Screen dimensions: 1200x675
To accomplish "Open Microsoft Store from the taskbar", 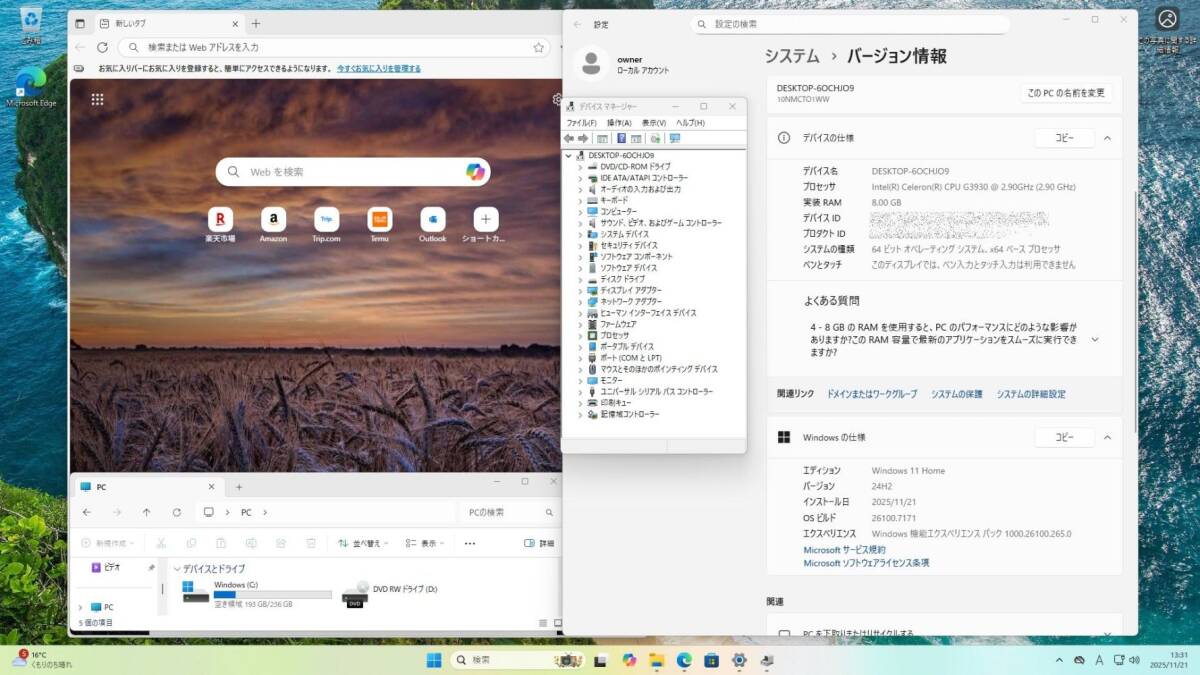I will pos(711,660).
